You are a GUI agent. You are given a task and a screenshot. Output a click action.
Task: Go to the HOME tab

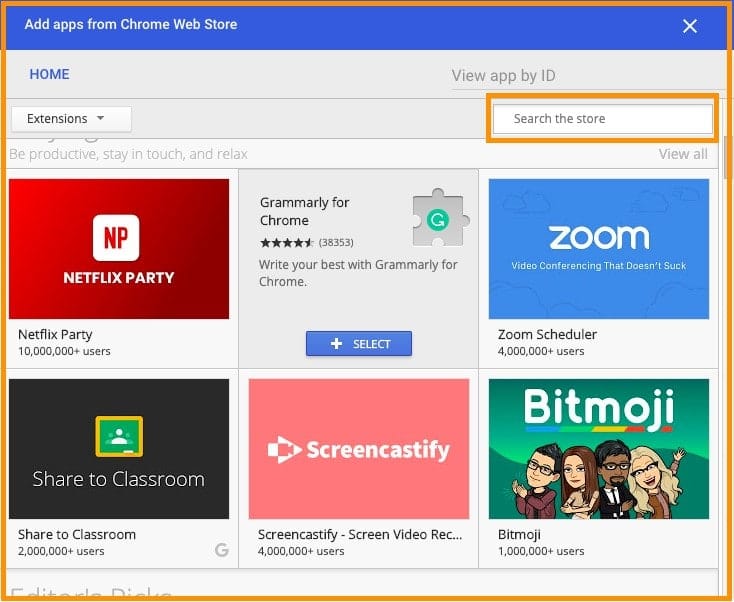click(x=49, y=74)
